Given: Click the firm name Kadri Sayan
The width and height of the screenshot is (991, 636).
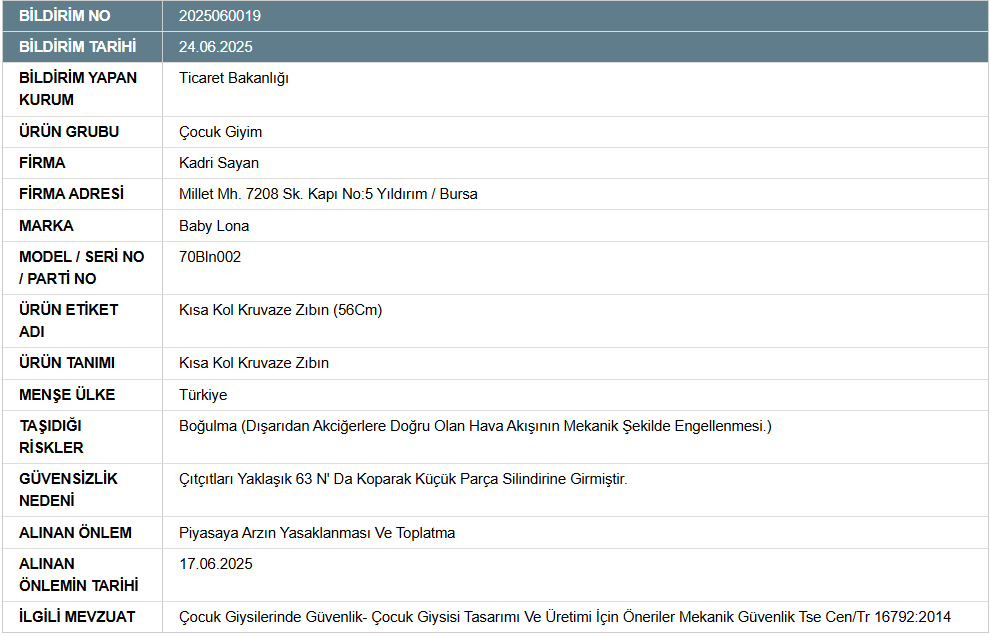Looking at the screenshot, I should click(215, 162).
